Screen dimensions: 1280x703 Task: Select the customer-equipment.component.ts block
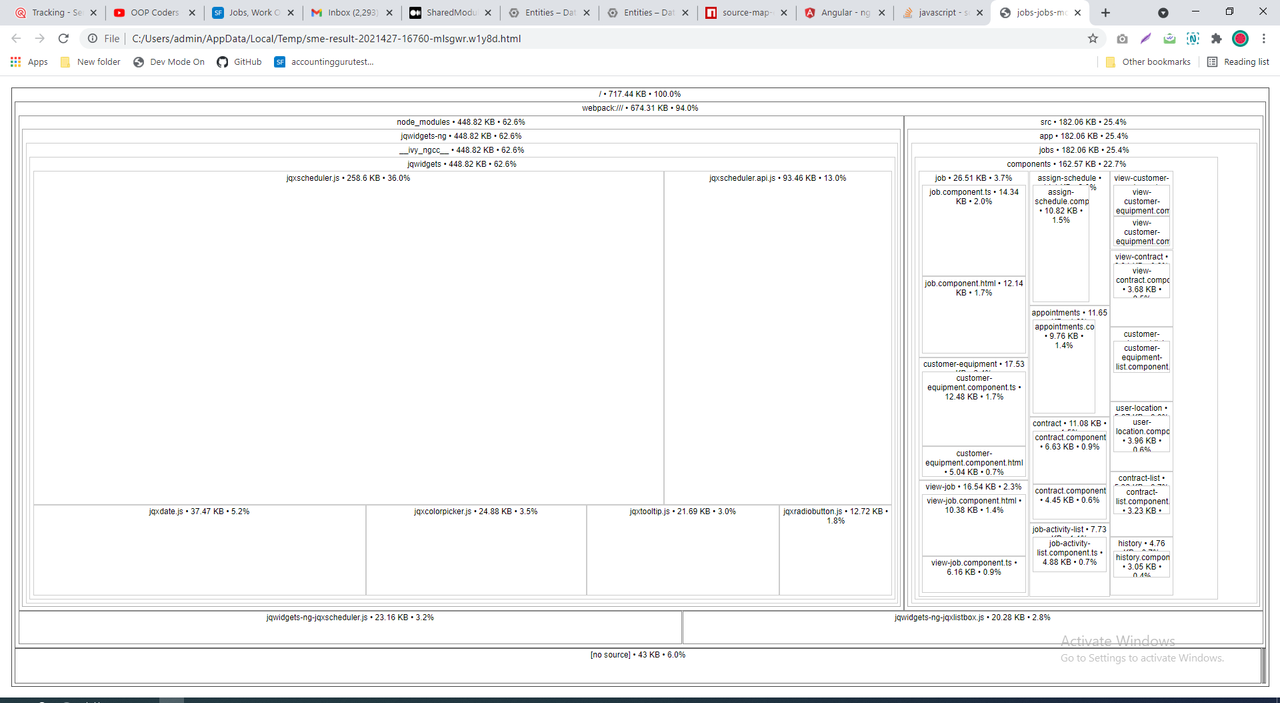[974, 409]
